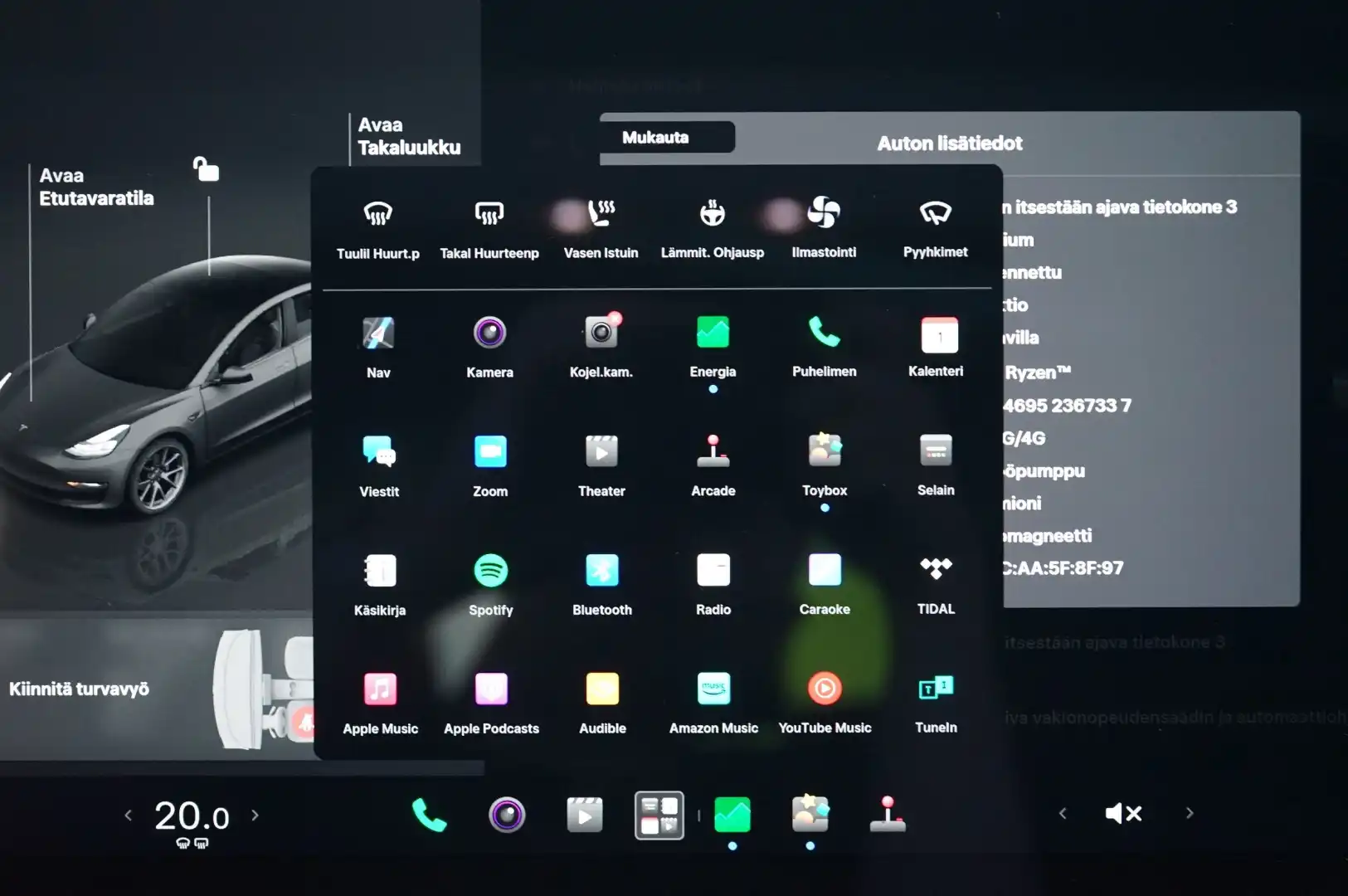Screen dimensions: 1348x896
Task: Tap the Toybox icon in bottom dock
Action: tap(810, 814)
